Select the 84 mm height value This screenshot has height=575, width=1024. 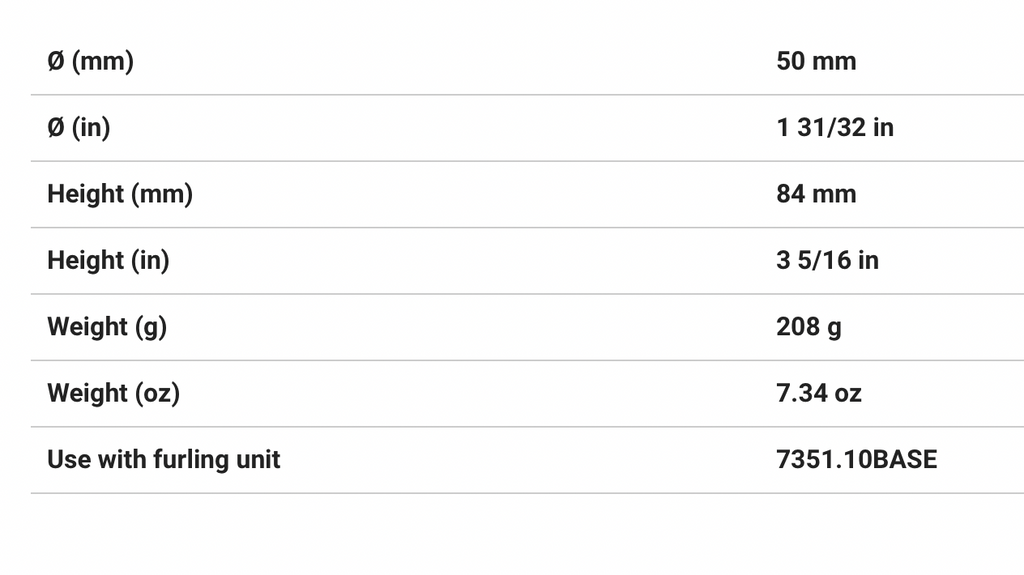pyautogui.click(x=816, y=194)
